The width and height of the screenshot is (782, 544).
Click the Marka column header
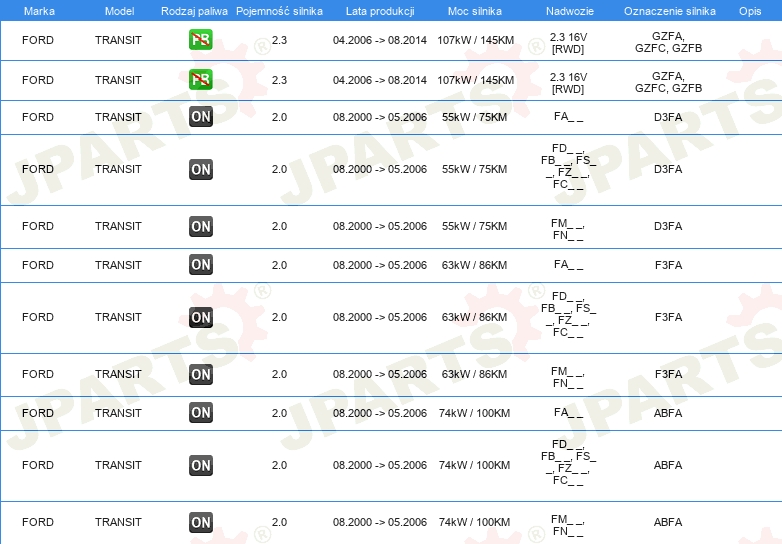pyautogui.click(x=38, y=10)
